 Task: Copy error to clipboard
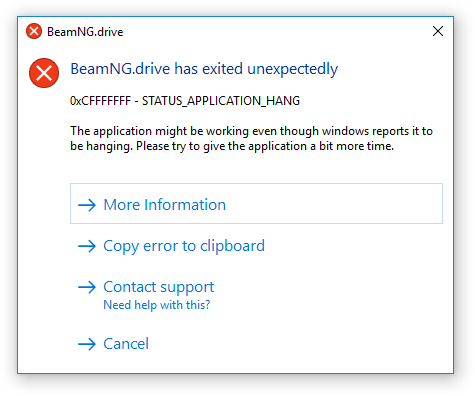pyautogui.click(x=184, y=246)
